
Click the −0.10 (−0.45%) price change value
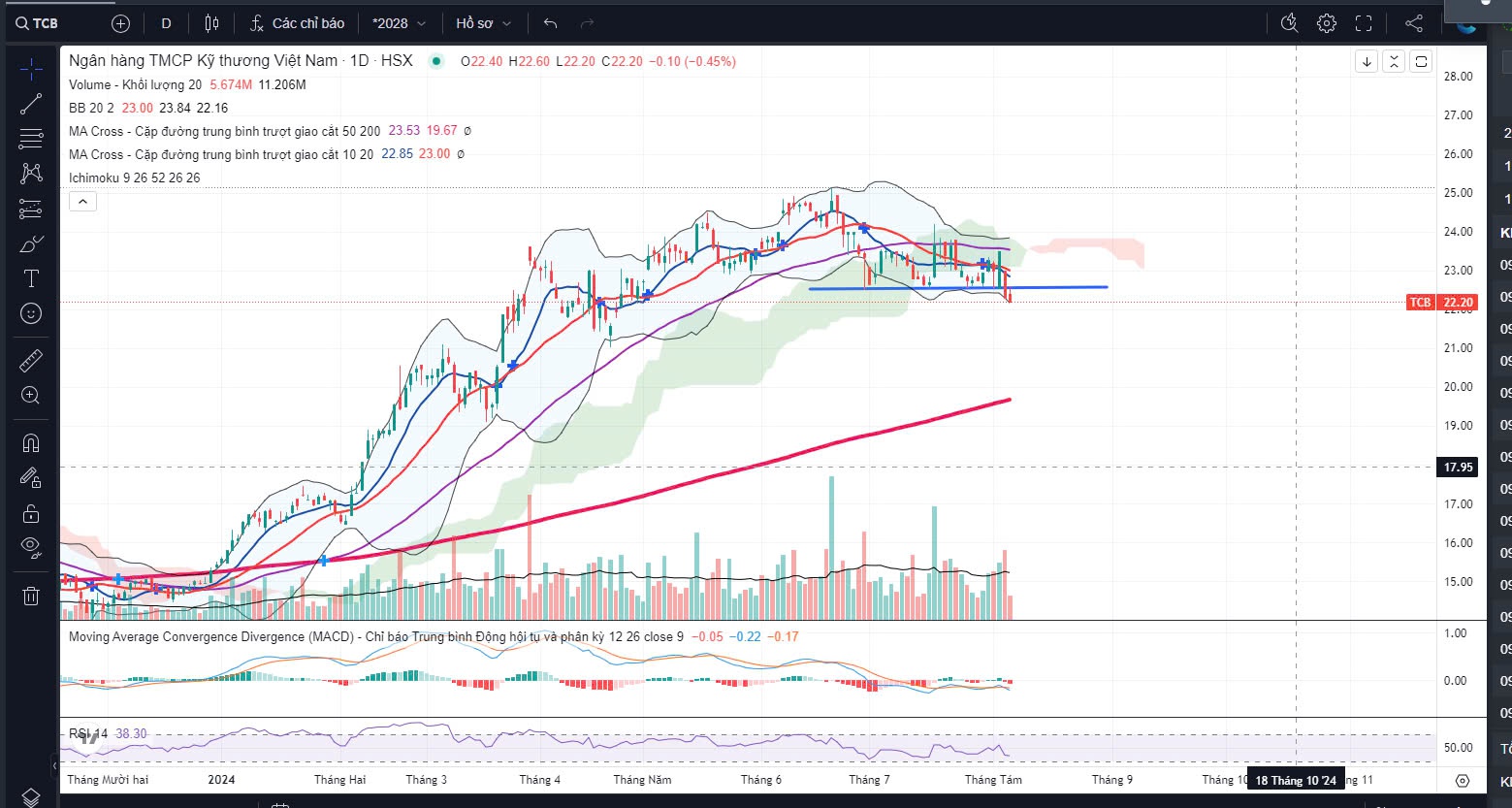(691, 61)
